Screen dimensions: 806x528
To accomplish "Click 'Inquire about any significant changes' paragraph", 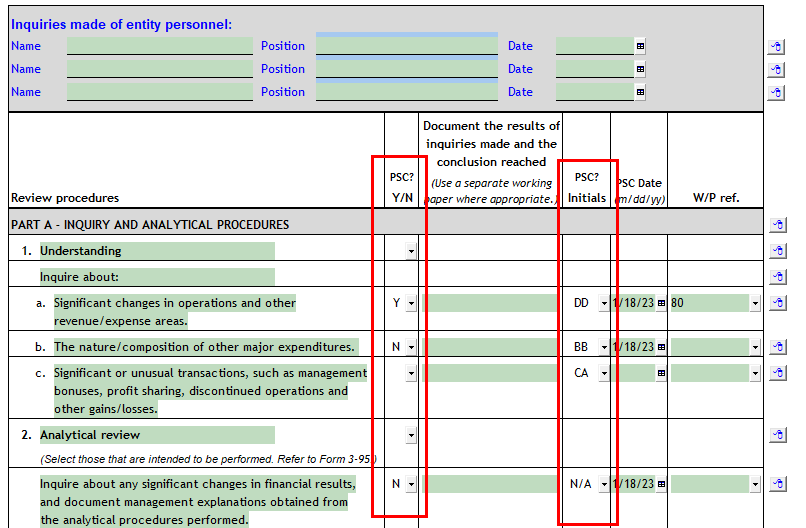I will click(x=198, y=502).
